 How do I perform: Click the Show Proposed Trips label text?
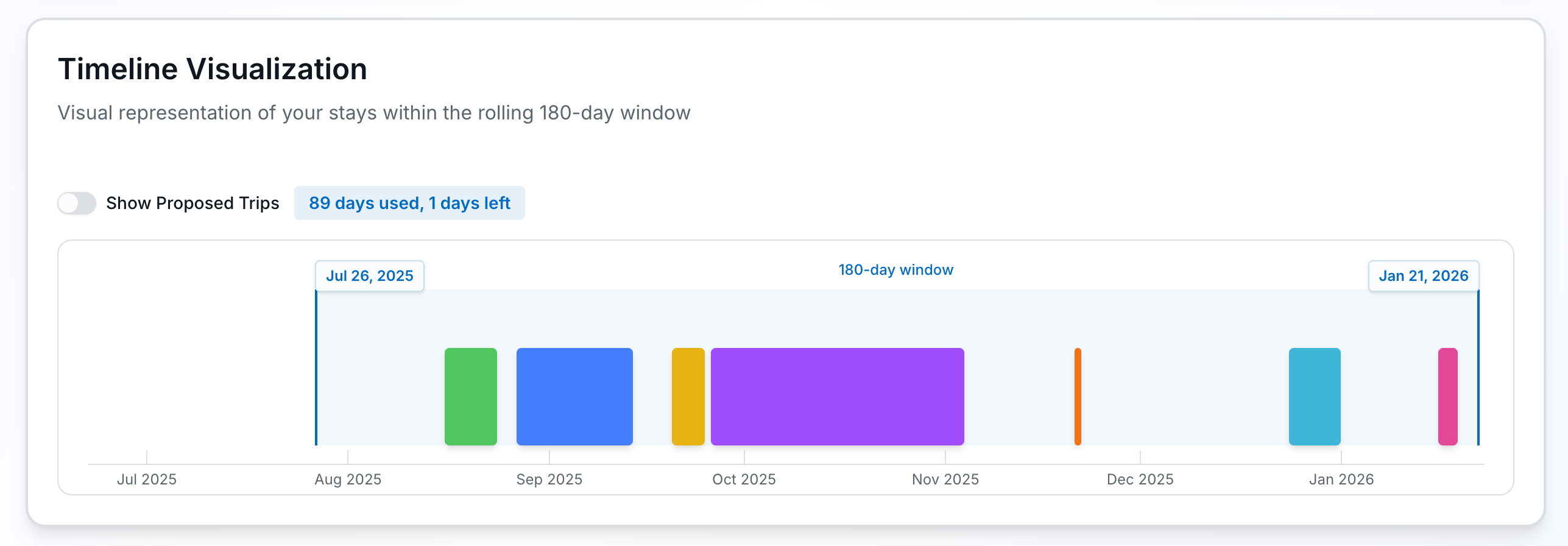(x=192, y=203)
